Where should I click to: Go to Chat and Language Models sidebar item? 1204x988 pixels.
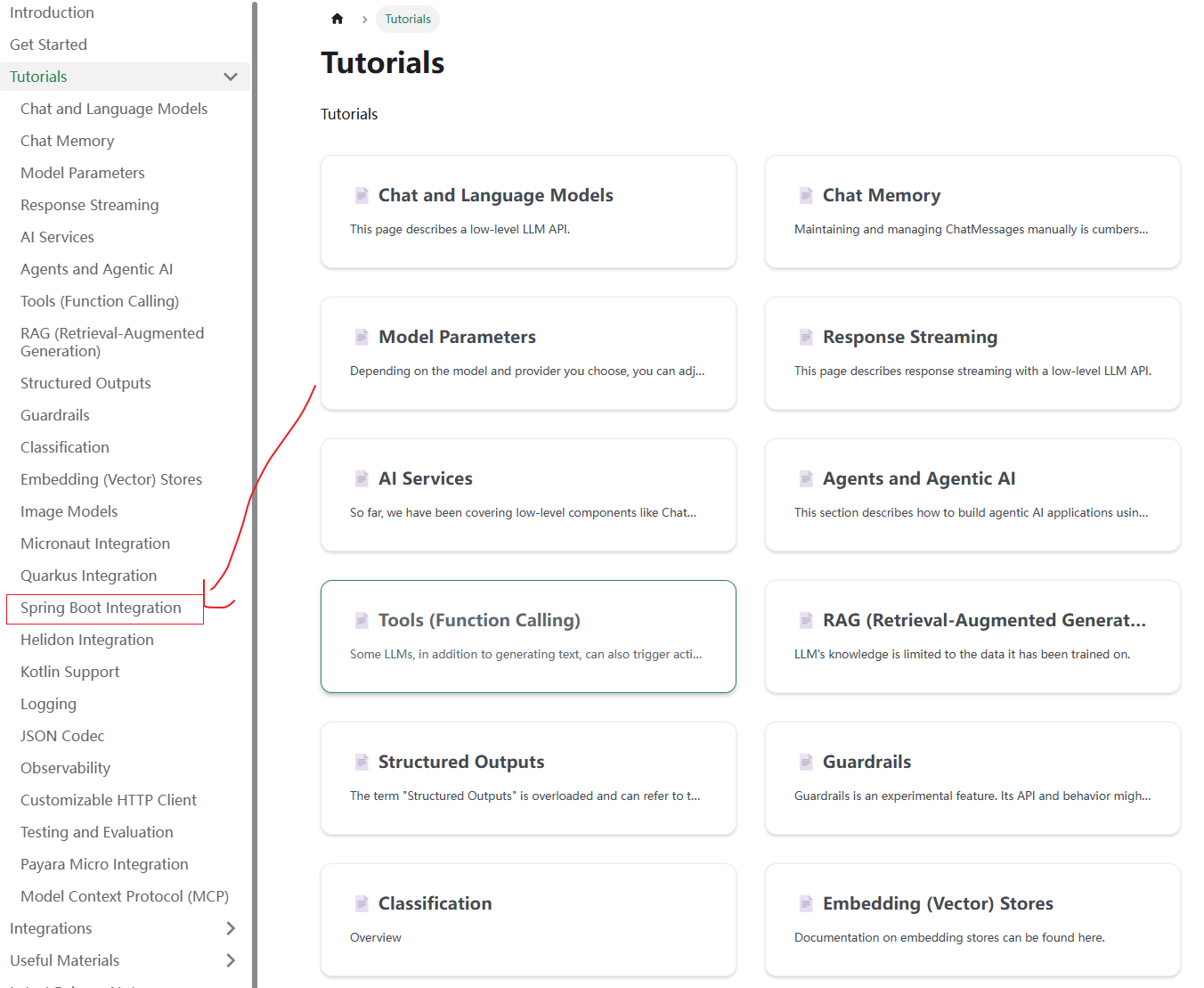click(x=114, y=109)
